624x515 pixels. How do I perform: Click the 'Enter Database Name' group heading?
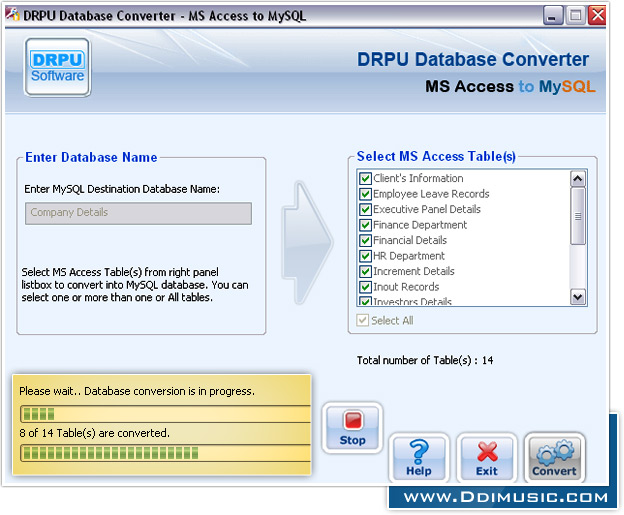(91, 157)
